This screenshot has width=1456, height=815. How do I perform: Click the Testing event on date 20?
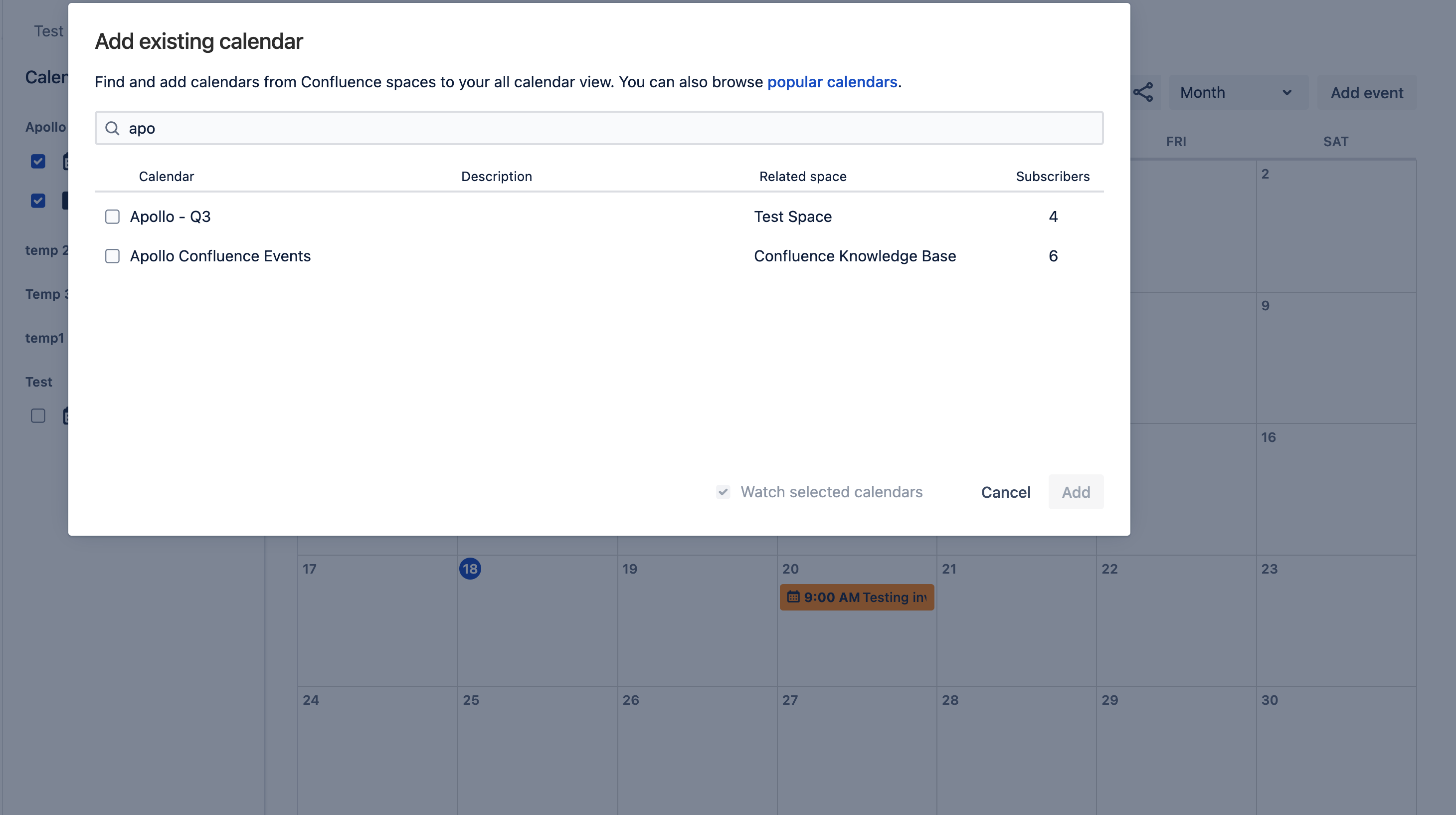(x=856, y=597)
